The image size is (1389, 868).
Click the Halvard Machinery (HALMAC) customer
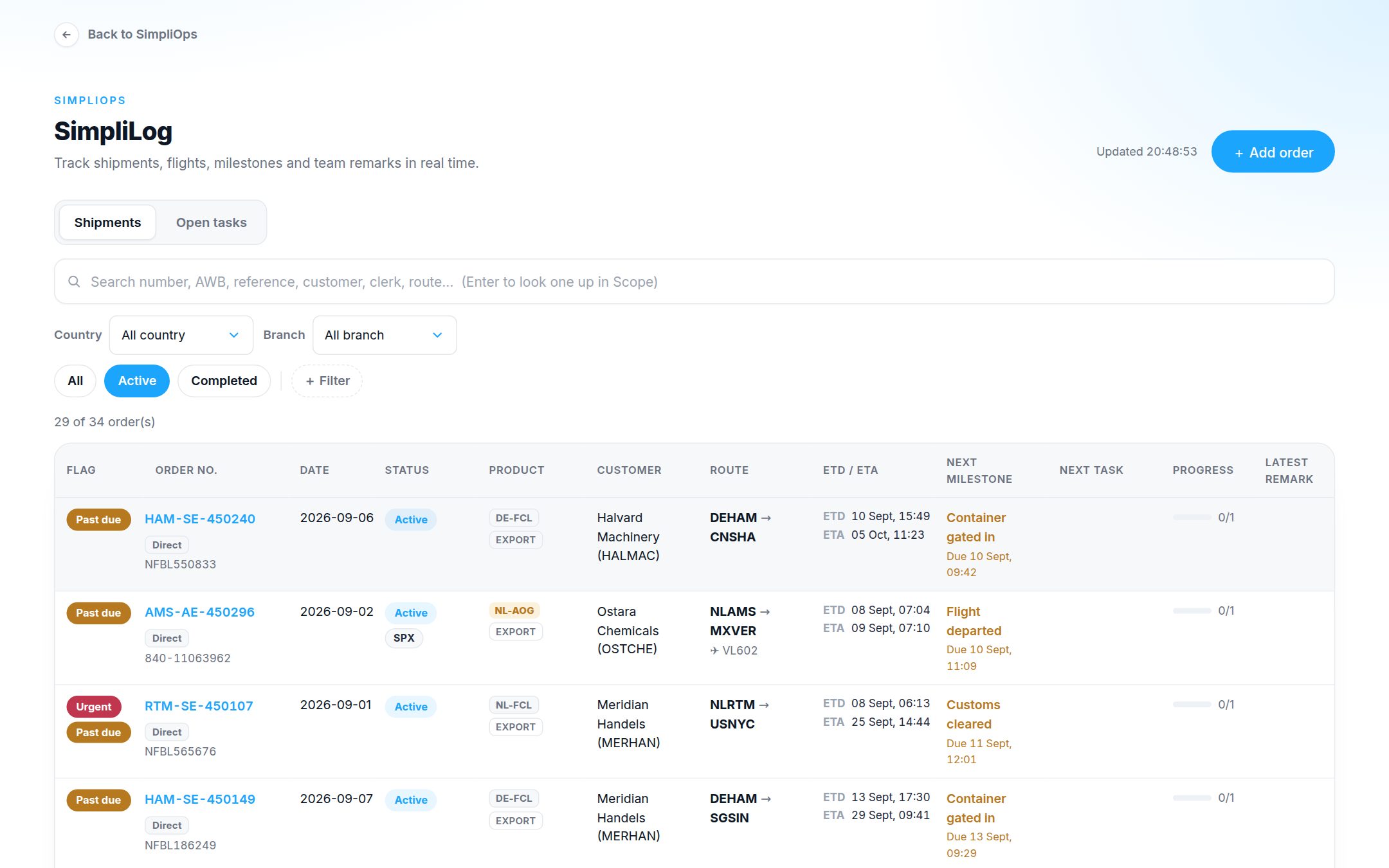point(628,536)
